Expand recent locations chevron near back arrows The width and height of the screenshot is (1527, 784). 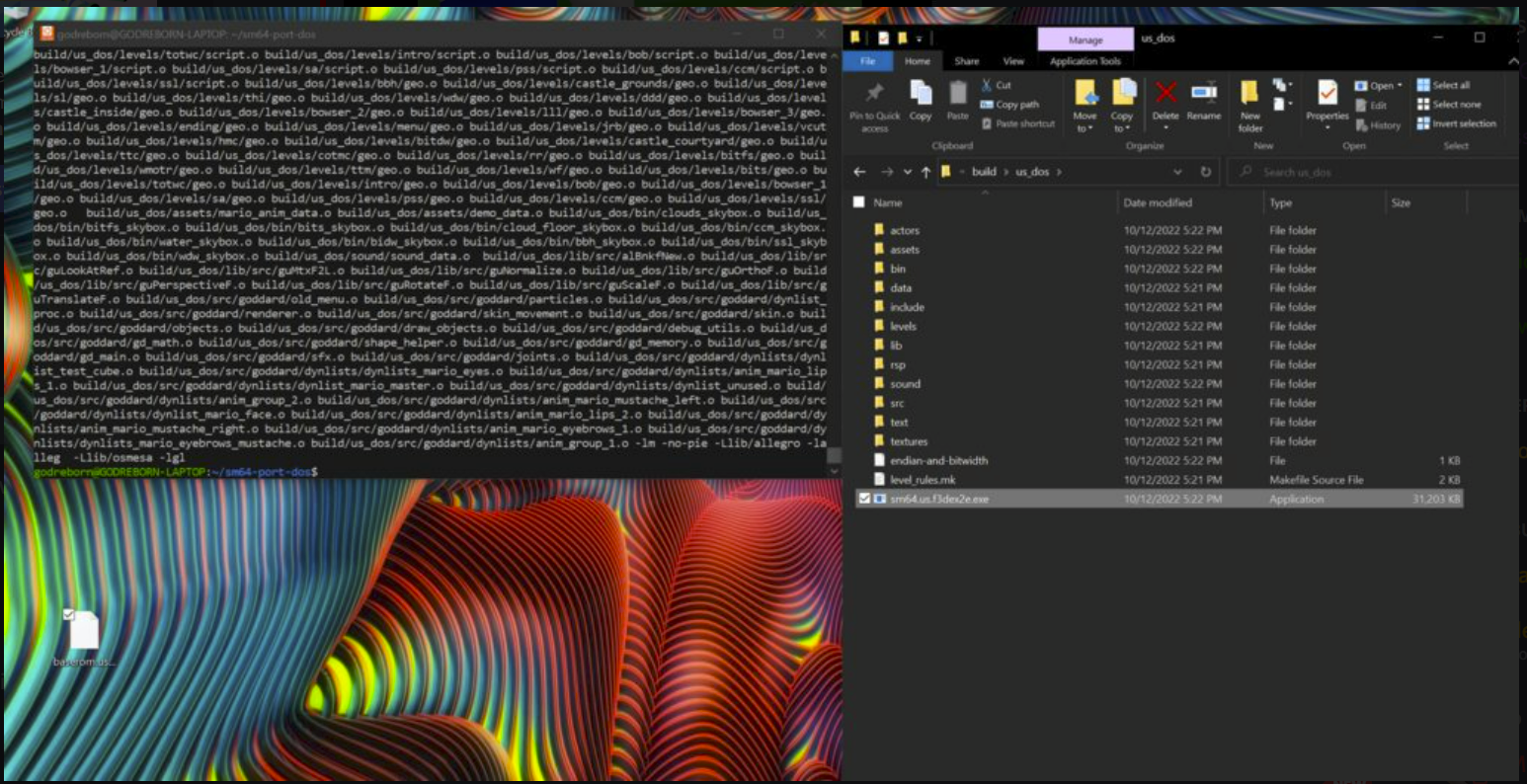click(910, 172)
